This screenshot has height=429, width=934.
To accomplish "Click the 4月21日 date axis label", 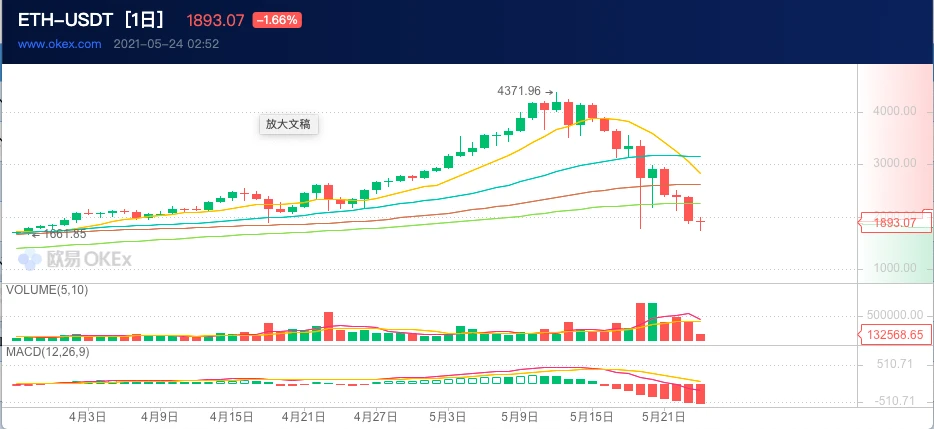I will tap(304, 416).
